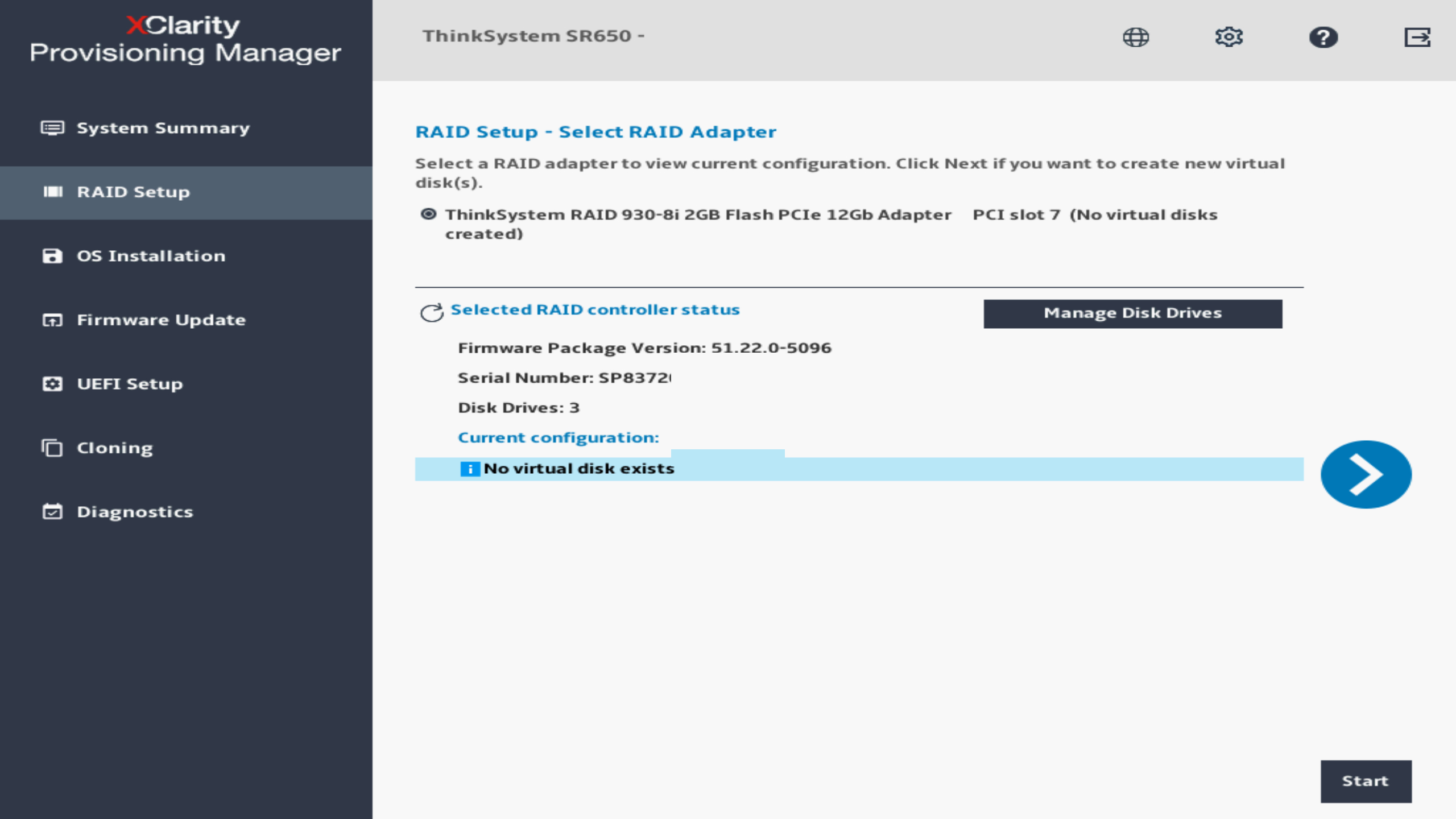Click the OS Installation disk icon
This screenshot has width=1456, height=819.
[52, 256]
